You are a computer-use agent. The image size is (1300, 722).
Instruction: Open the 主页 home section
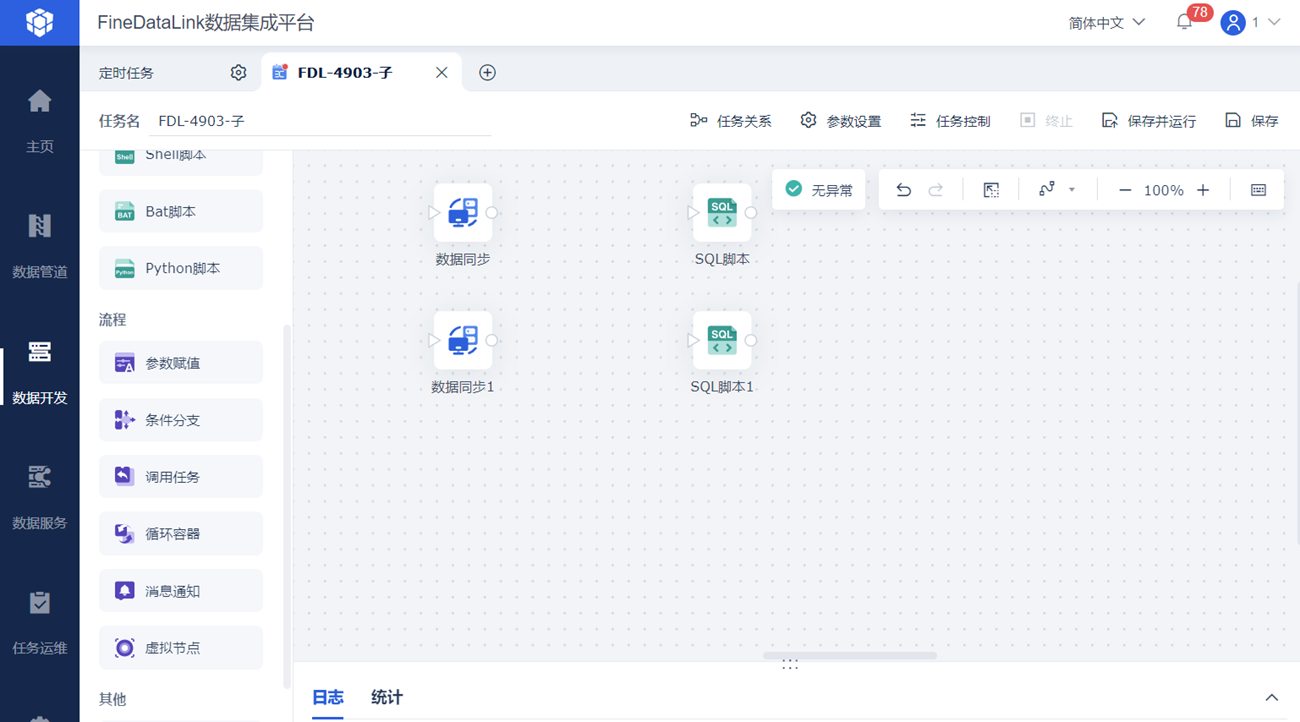39,120
